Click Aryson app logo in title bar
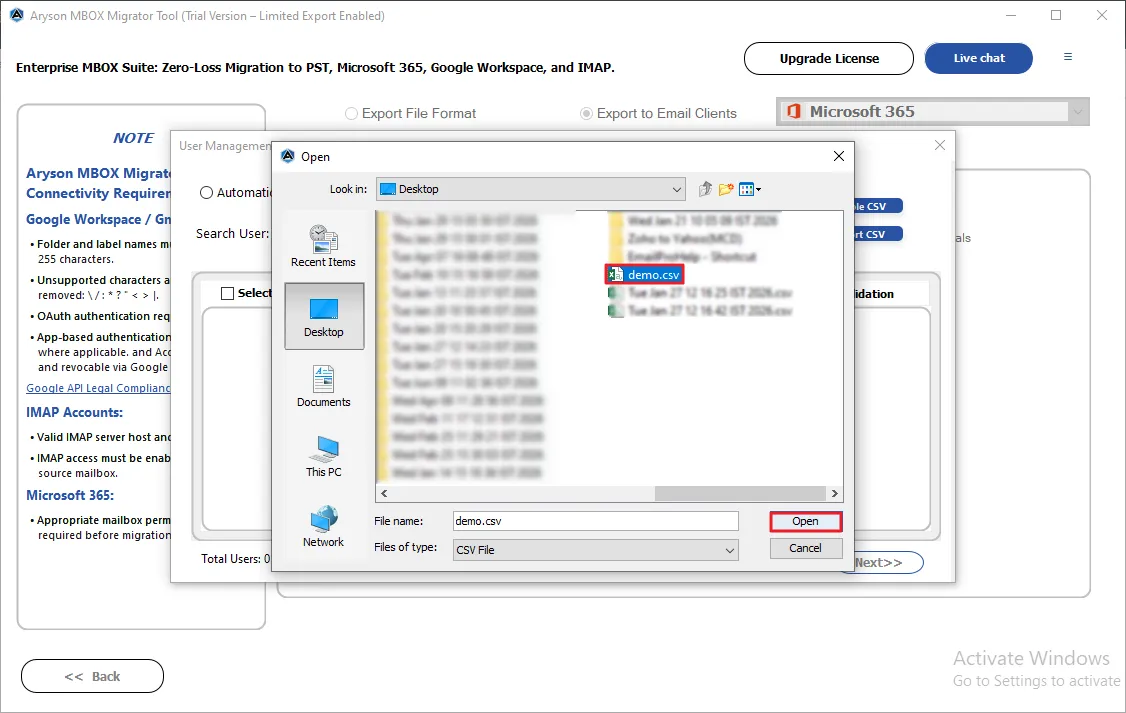The width and height of the screenshot is (1126, 713). (x=17, y=15)
